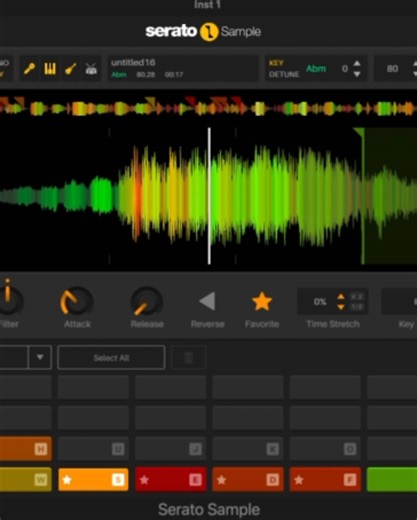This screenshot has height=520, width=417.
Task: Trigger the orange pad labeled H
Action: pyautogui.click(x=25, y=449)
